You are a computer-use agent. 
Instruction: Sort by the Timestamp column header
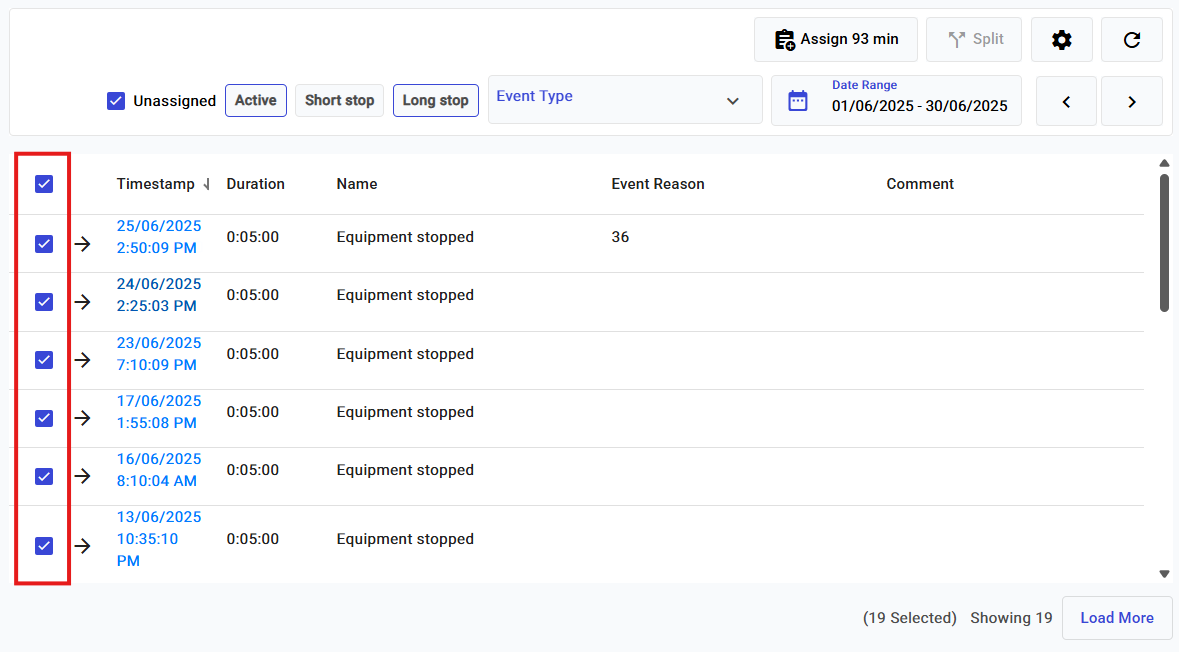[156, 184]
